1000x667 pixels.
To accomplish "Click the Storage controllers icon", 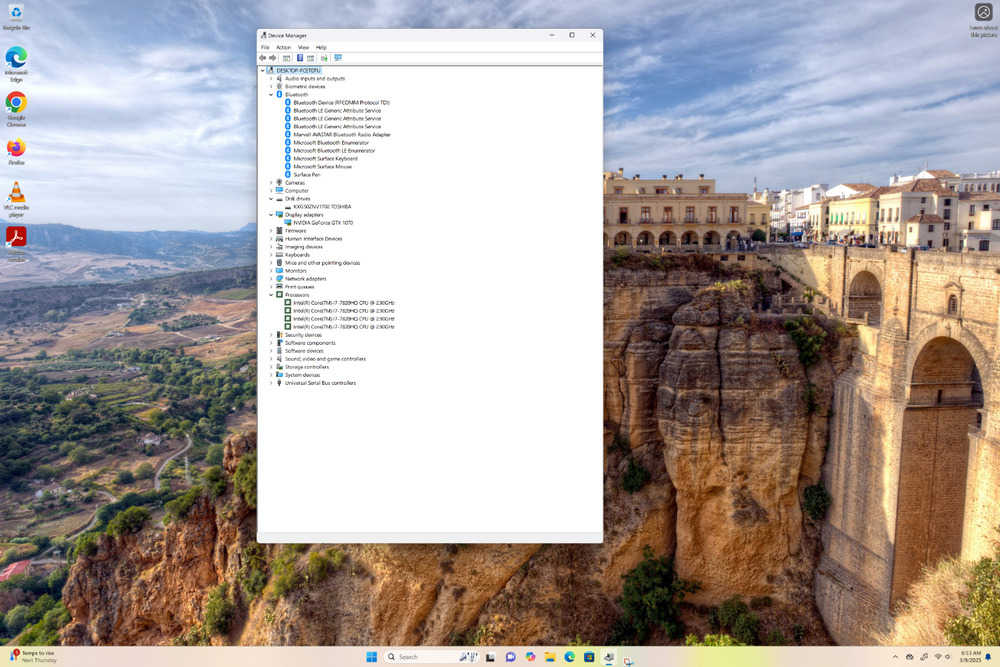I will click(279, 367).
